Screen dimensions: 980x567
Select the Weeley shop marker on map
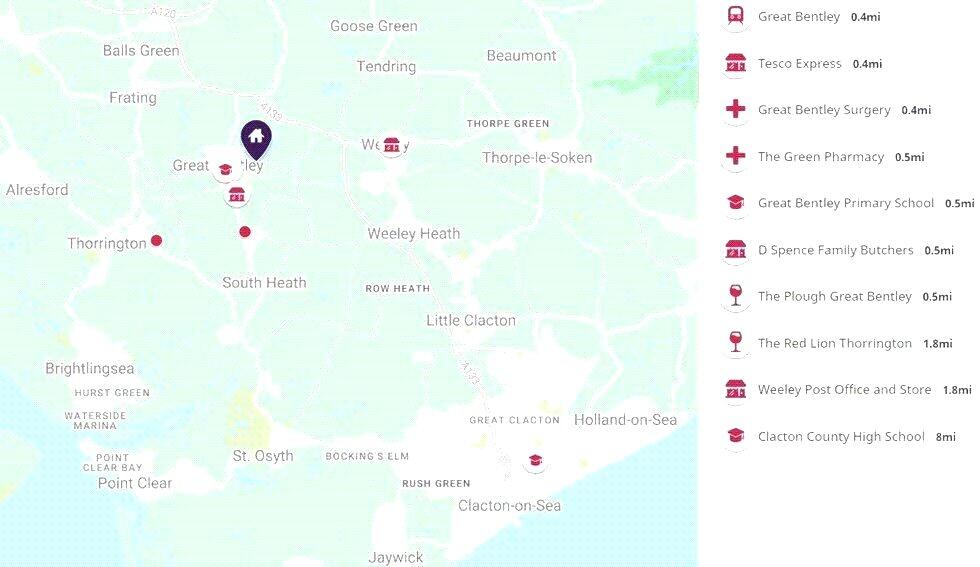[392, 145]
